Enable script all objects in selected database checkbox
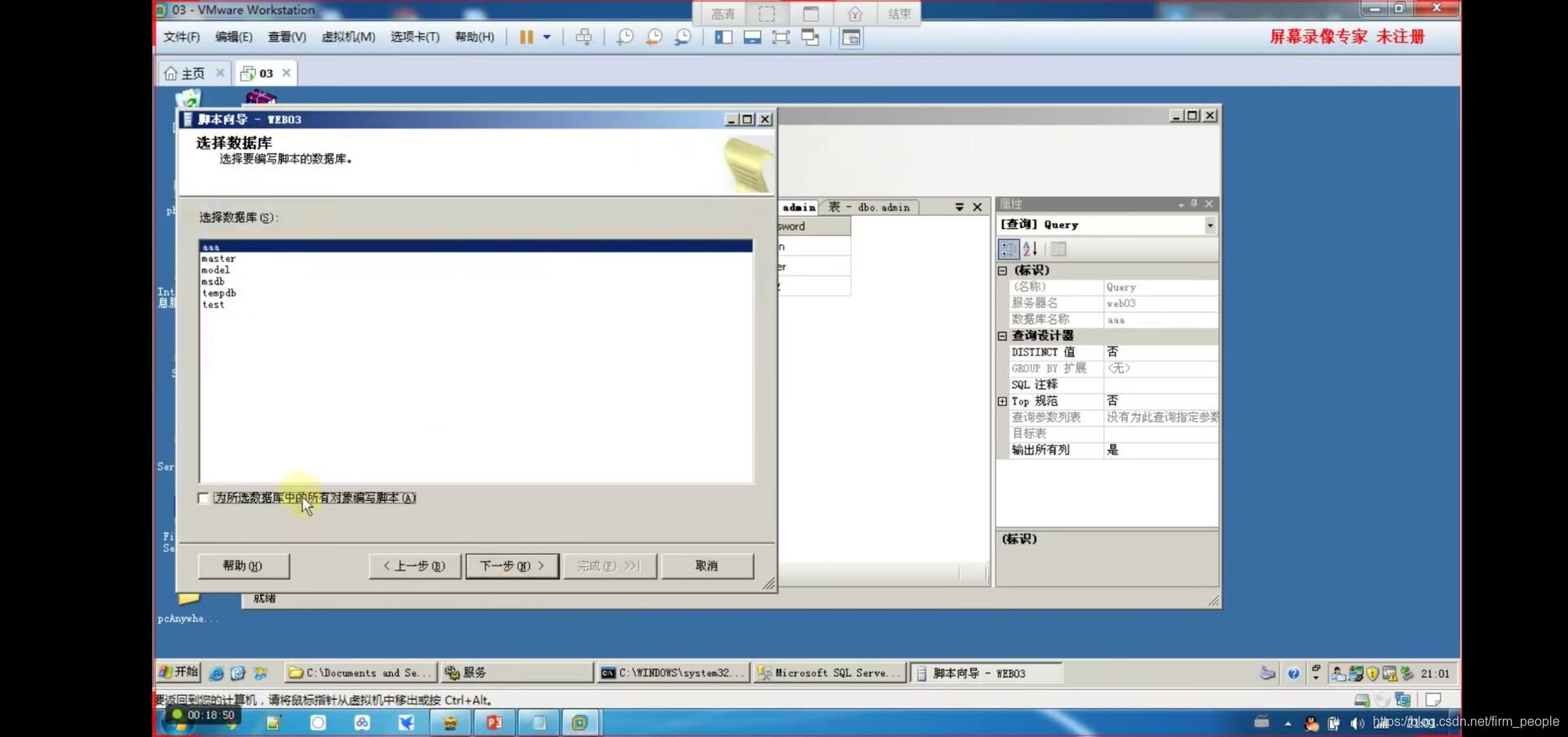Screen dimensions: 1568x737 pyautogui.click(x=203, y=498)
